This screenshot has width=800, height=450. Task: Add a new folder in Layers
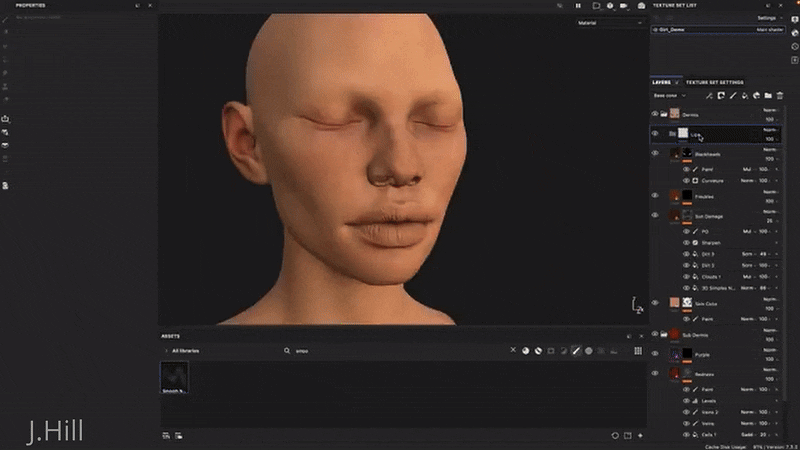pyautogui.click(x=768, y=96)
